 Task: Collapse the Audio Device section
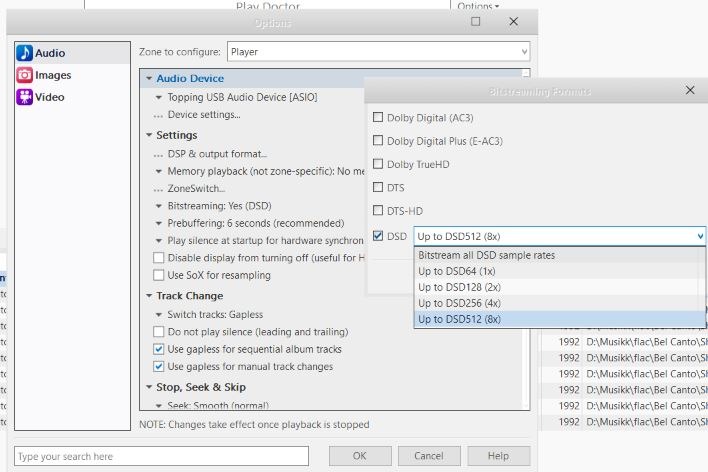click(x=149, y=79)
